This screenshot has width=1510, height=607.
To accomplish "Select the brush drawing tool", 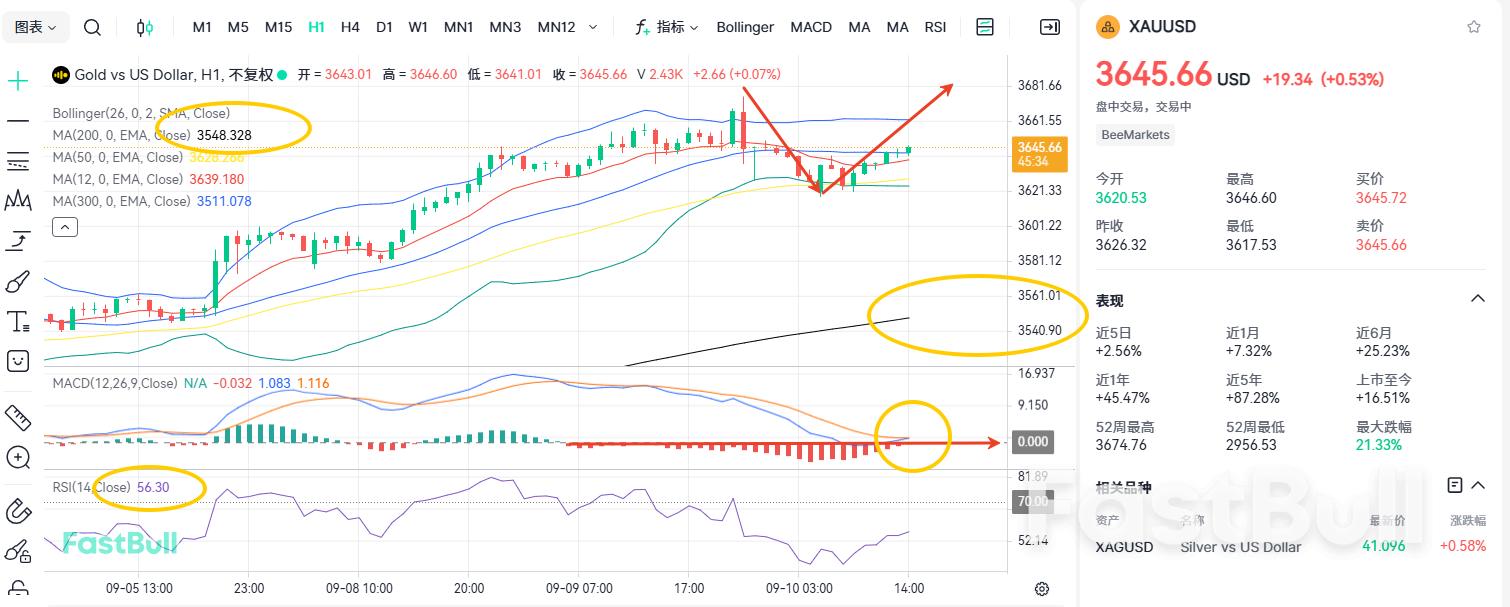I will pyautogui.click(x=17, y=280).
